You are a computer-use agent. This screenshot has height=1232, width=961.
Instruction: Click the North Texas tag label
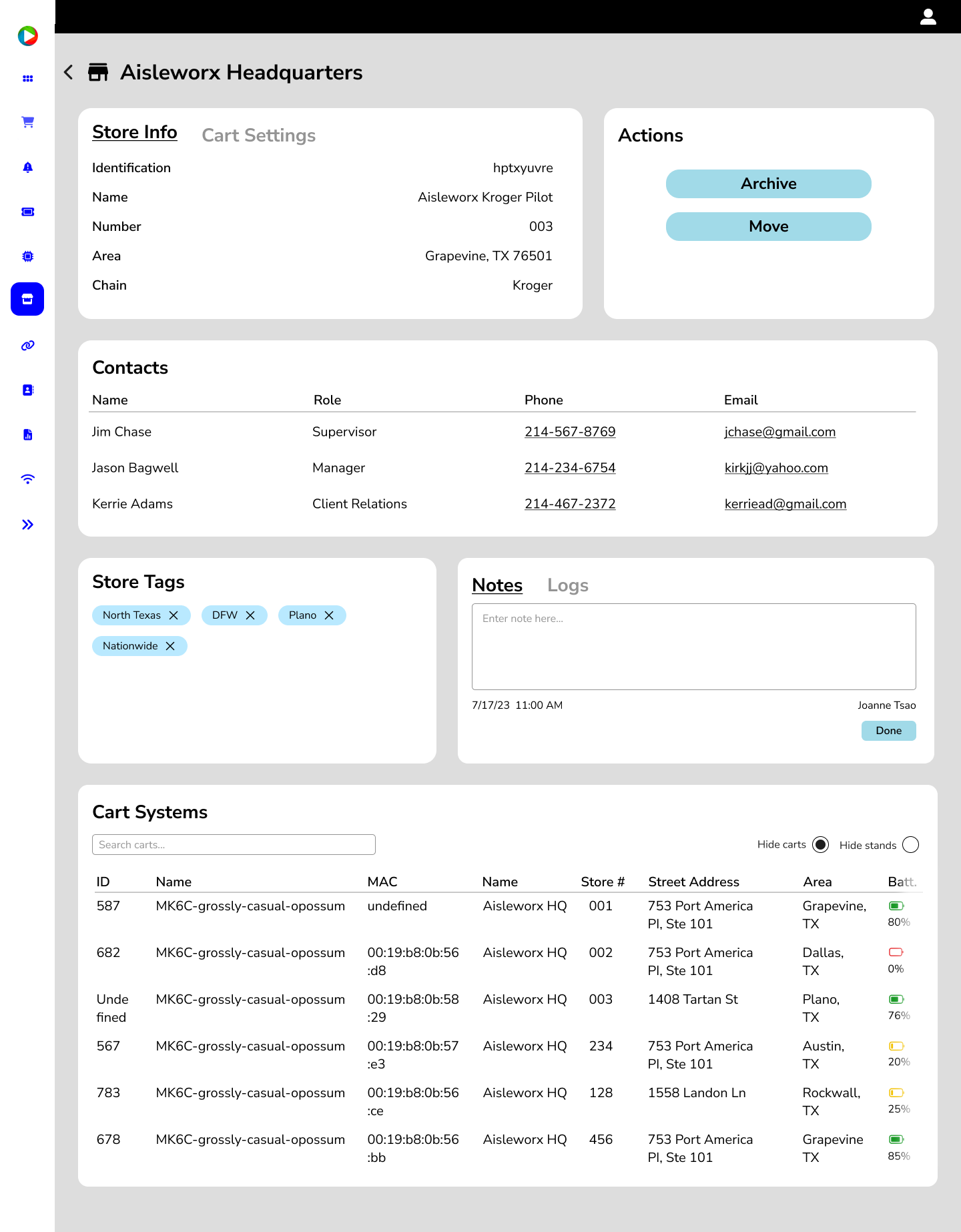click(x=131, y=615)
